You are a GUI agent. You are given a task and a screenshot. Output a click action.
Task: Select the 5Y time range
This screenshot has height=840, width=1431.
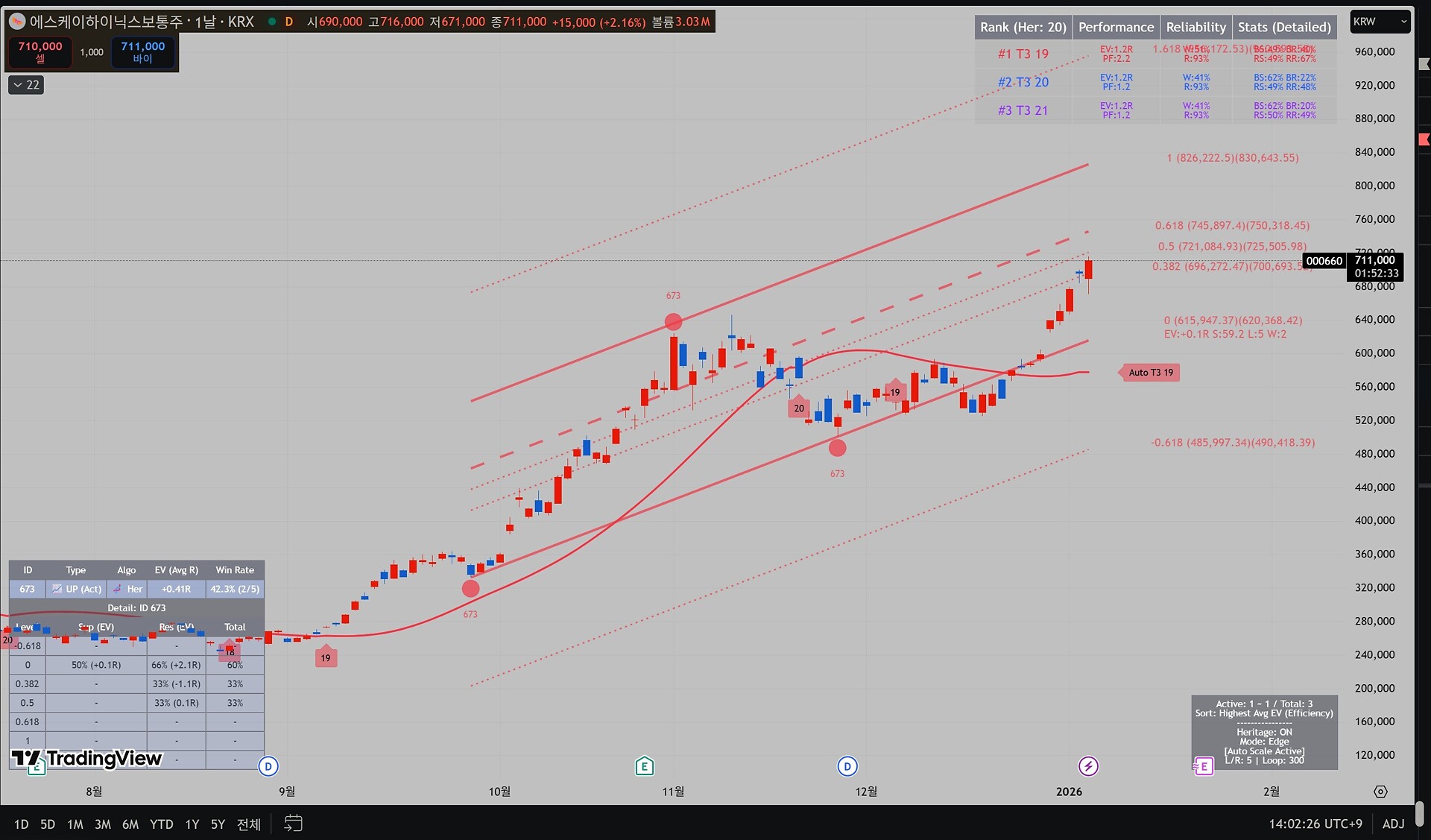click(218, 824)
